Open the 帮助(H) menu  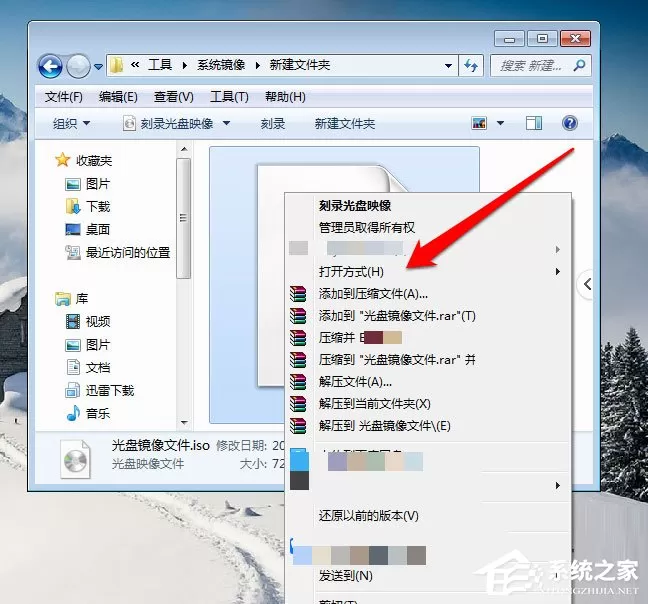tap(285, 97)
